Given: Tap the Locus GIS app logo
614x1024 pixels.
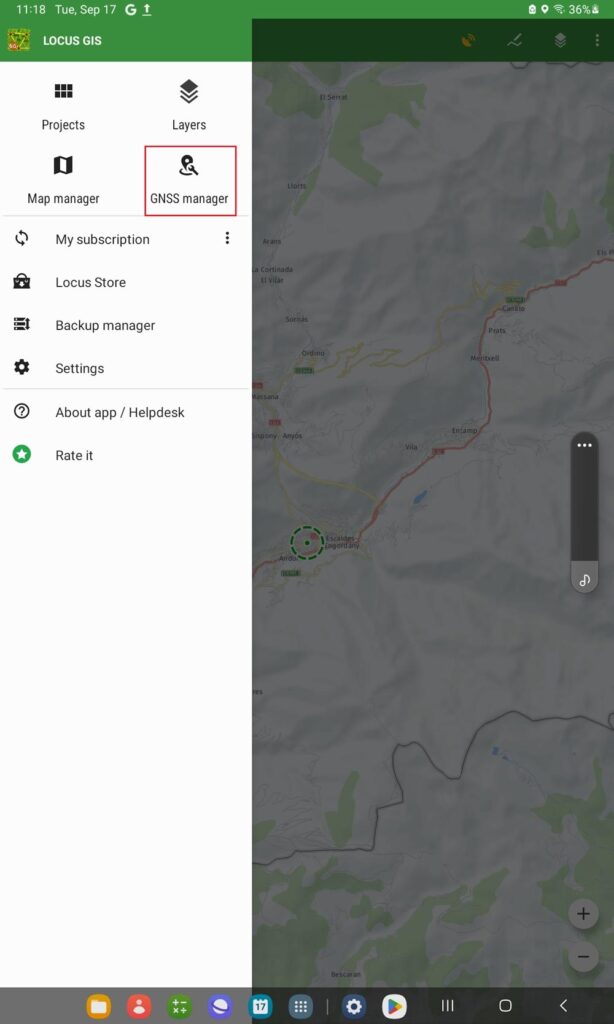Looking at the screenshot, I should [x=20, y=40].
